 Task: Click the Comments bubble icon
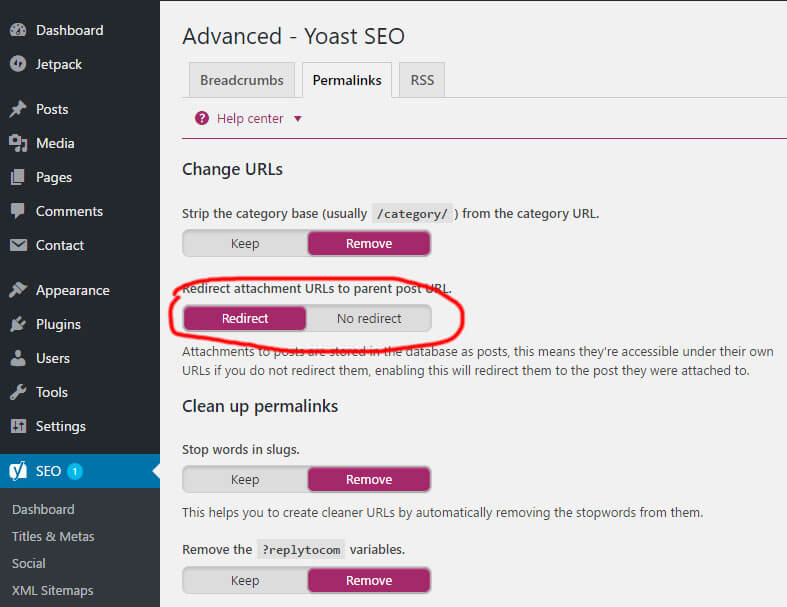[x=18, y=211]
